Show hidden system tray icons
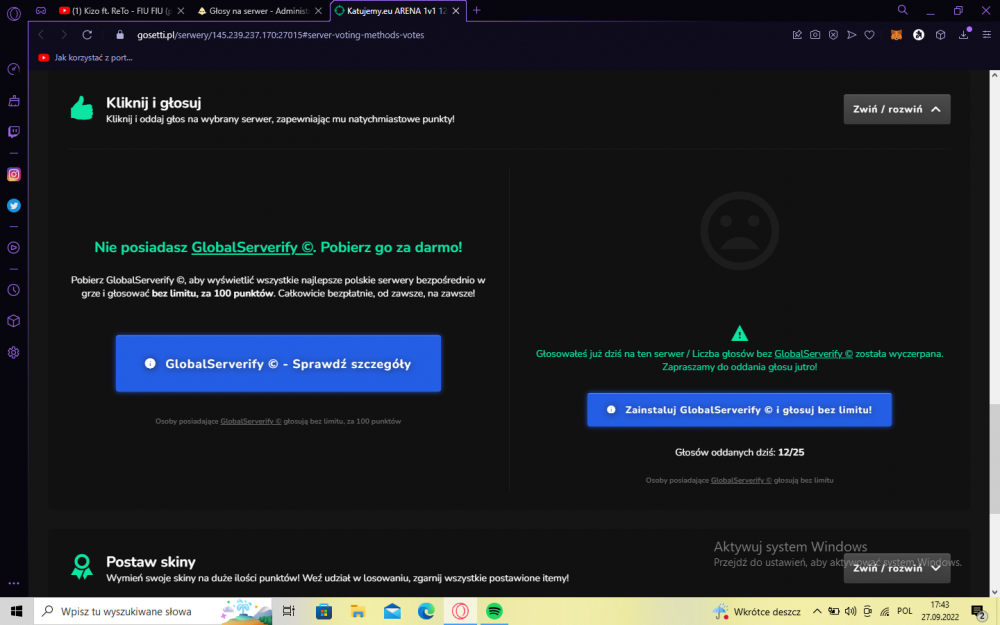This screenshot has width=1000, height=625. pyautogui.click(x=817, y=611)
